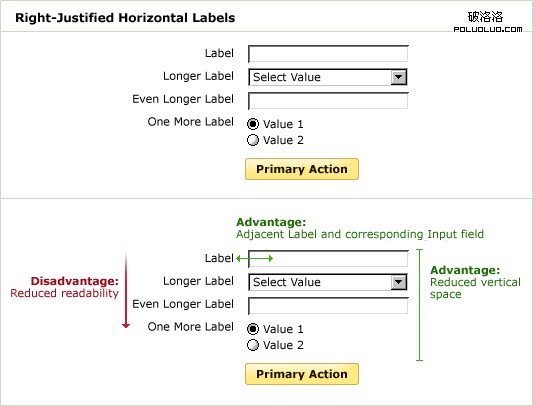The width and height of the screenshot is (533, 406).
Task: Select Value 1 radio in bottom form
Action: [x=253, y=329]
